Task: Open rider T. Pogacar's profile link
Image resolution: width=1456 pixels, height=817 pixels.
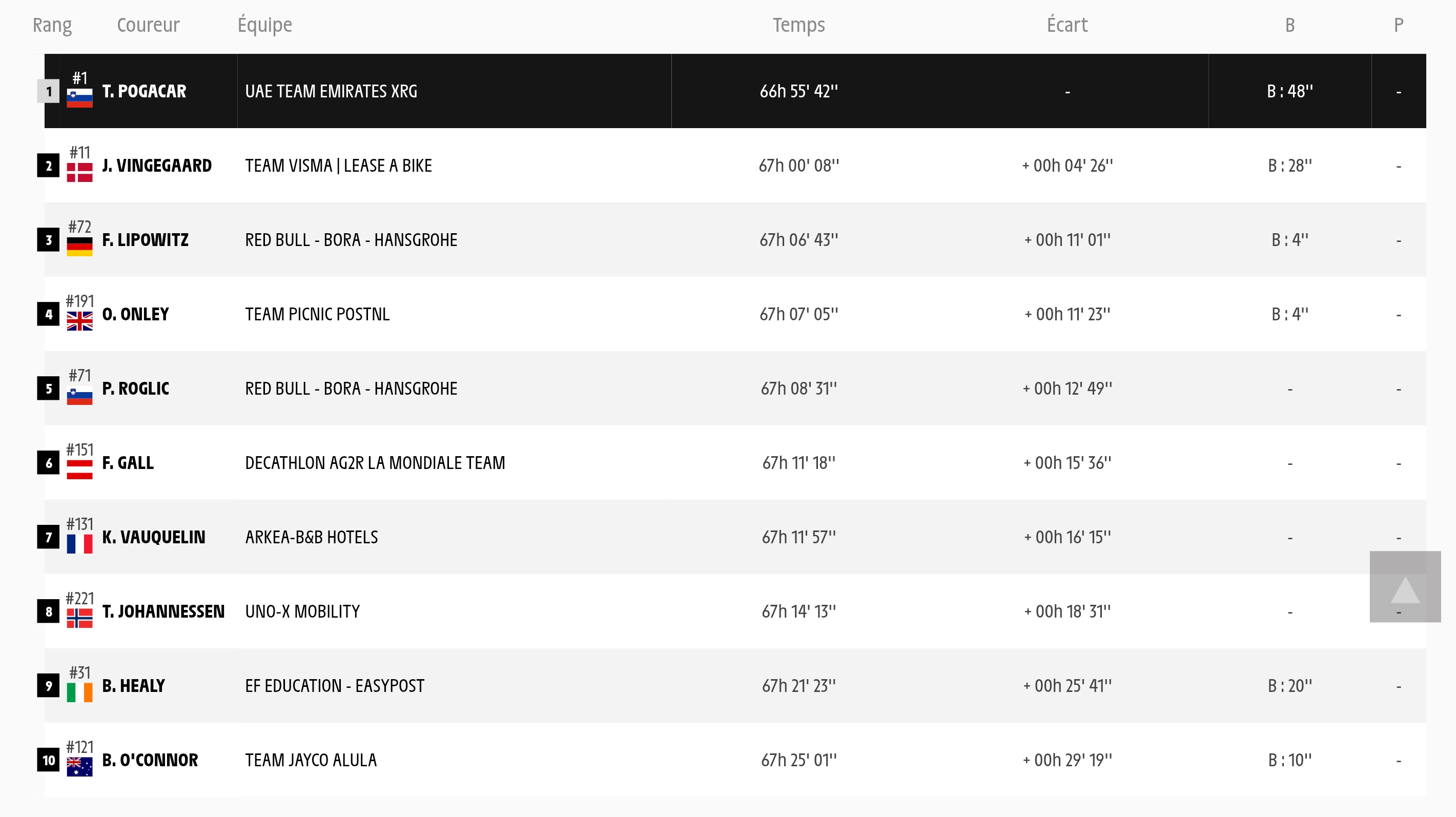Action: coord(144,91)
